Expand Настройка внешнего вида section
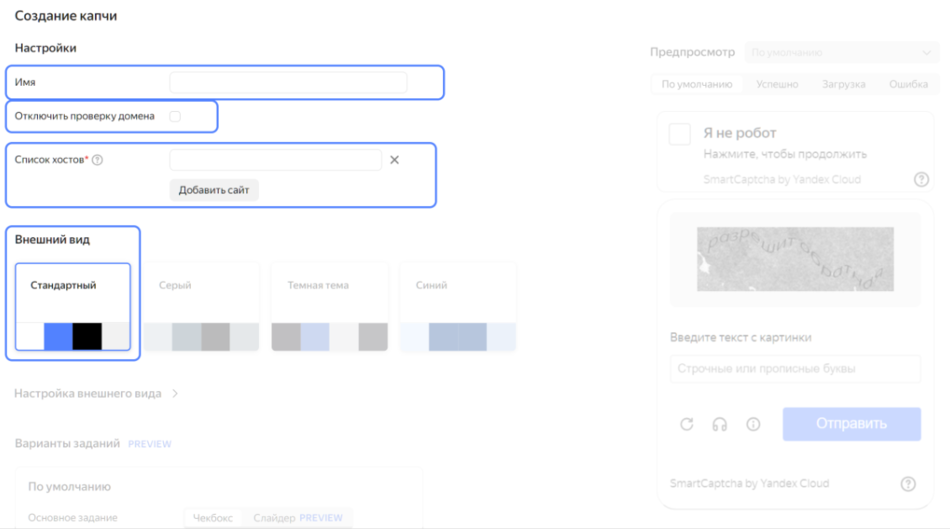The image size is (950, 529). click(97, 394)
